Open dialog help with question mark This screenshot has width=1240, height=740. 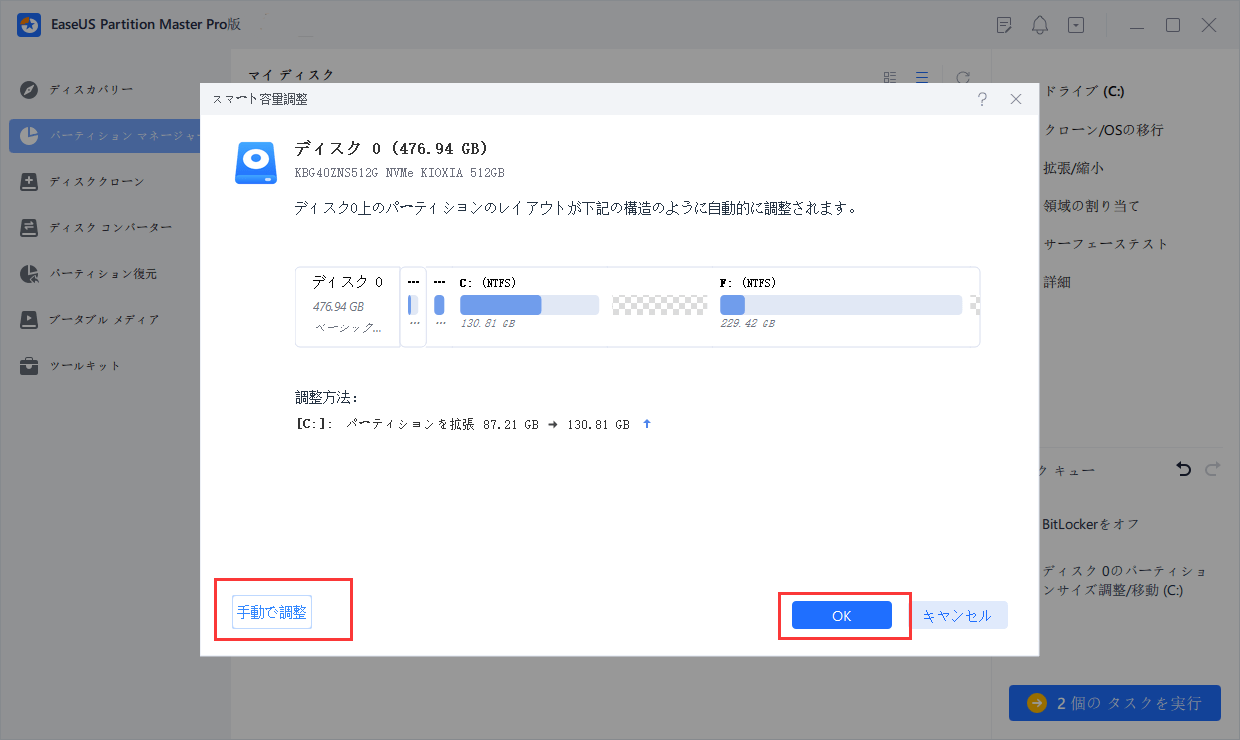tap(982, 99)
